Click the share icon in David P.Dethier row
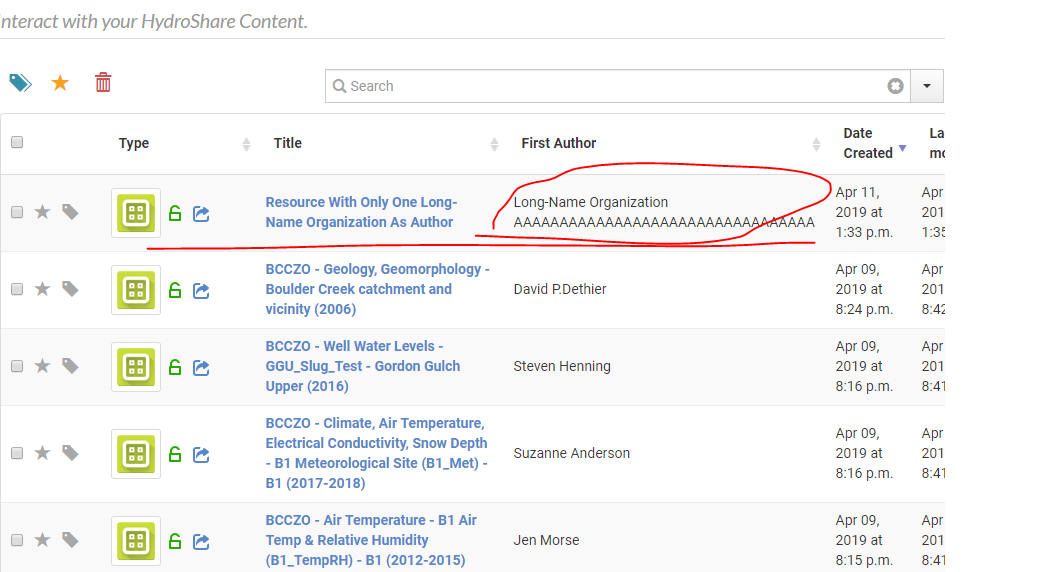The image size is (1041, 572). pyautogui.click(x=201, y=291)
